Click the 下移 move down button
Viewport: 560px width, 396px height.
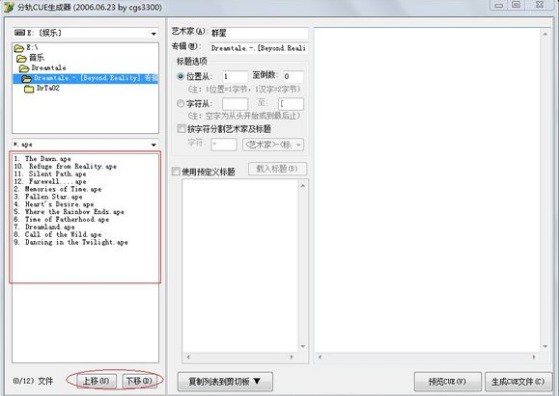coord(140,381)
